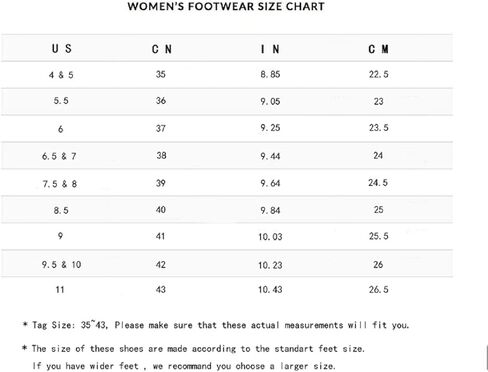Screen dimensions: 488x372
Task: Click the Tag Size 35~43 note
Action: 216,325
